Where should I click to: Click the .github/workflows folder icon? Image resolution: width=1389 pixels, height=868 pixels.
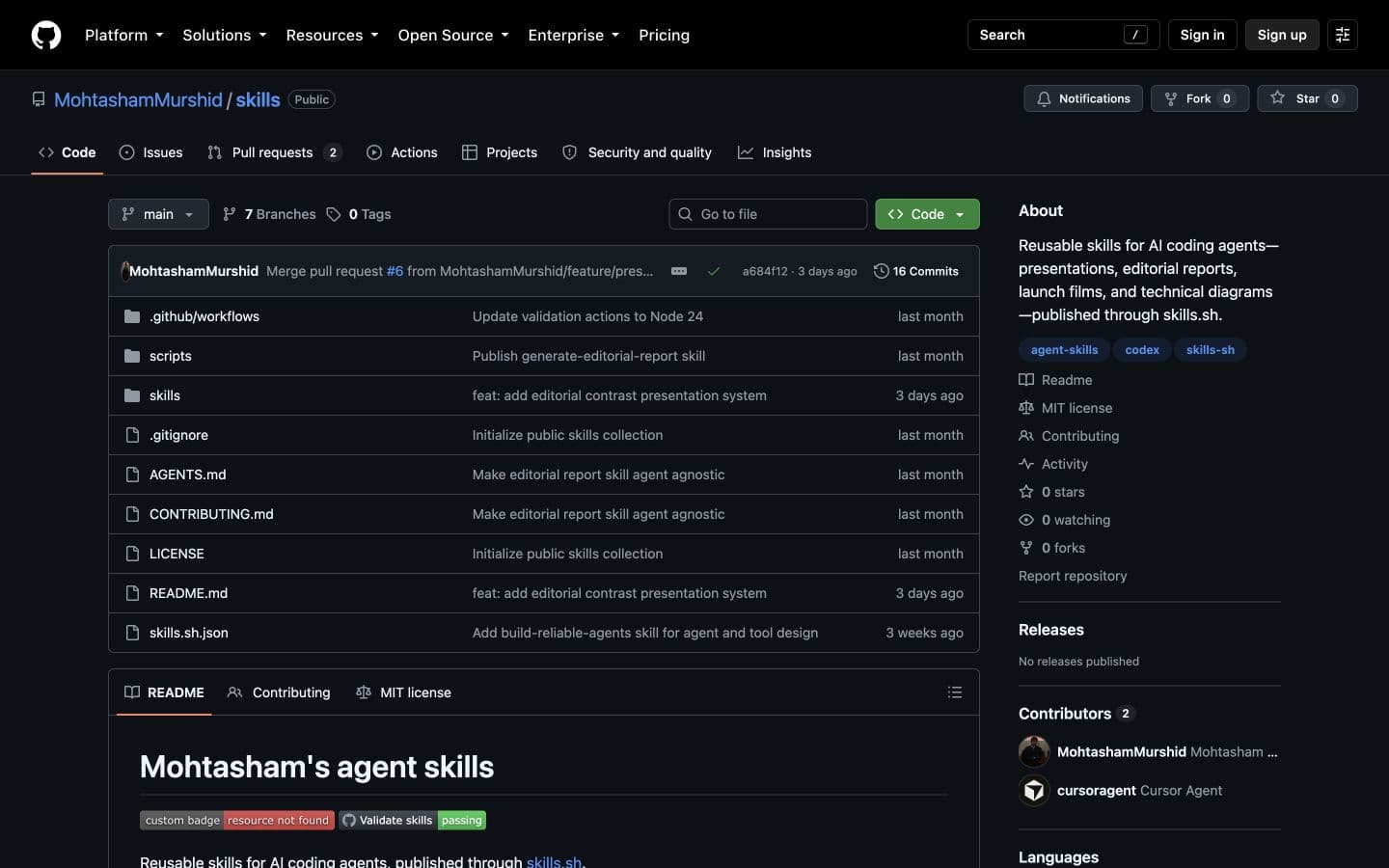(x=132, y=316)
